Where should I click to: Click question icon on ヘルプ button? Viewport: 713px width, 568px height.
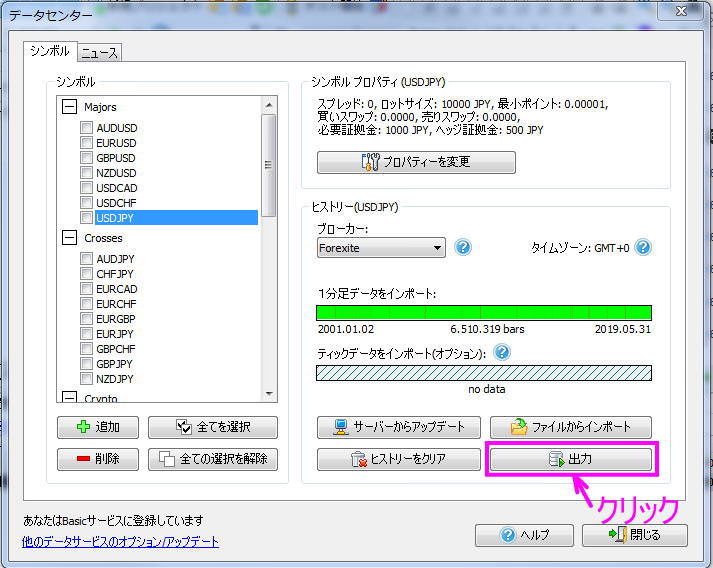tap(507, 535)
